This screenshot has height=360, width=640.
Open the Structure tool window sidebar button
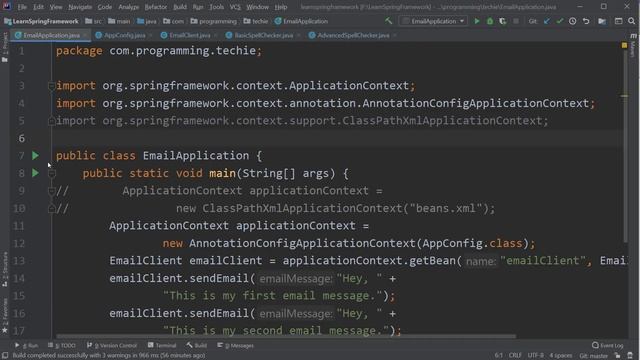pyautogui.click(x=4, y=269)
